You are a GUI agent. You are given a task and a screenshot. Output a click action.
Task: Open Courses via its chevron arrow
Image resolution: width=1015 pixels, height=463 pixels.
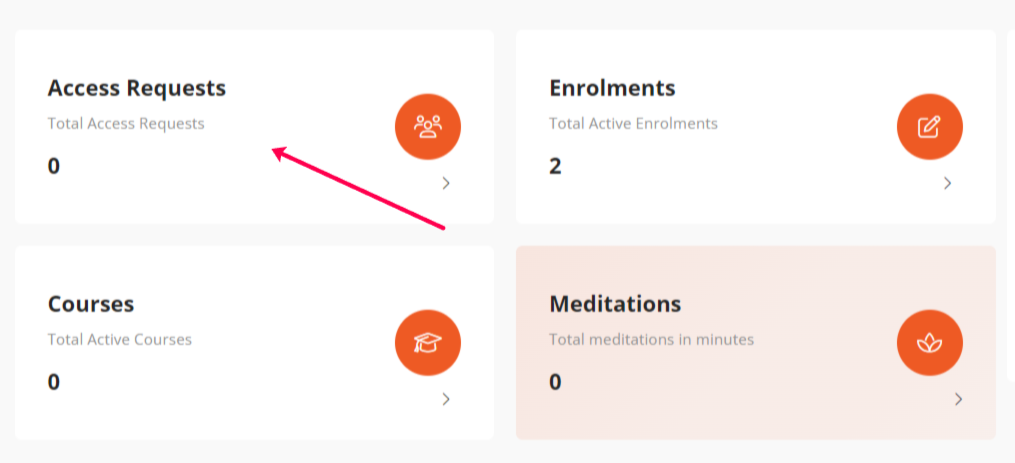[x=446, y=399]
